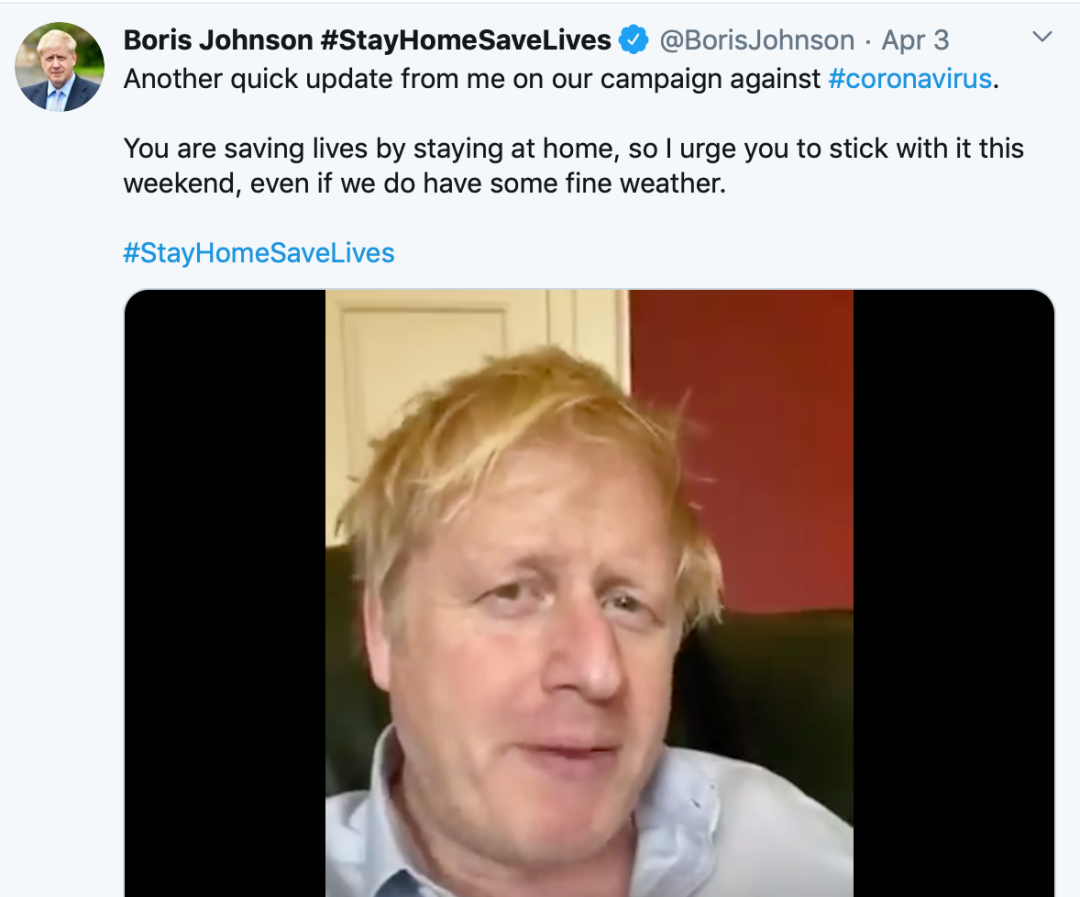Open the round profile avatar photo
Viewport: 1080px width, 897px height.
[60, 67]
